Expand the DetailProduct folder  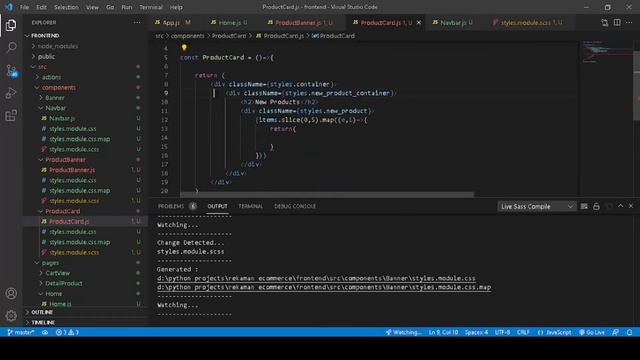click(85, 283)
